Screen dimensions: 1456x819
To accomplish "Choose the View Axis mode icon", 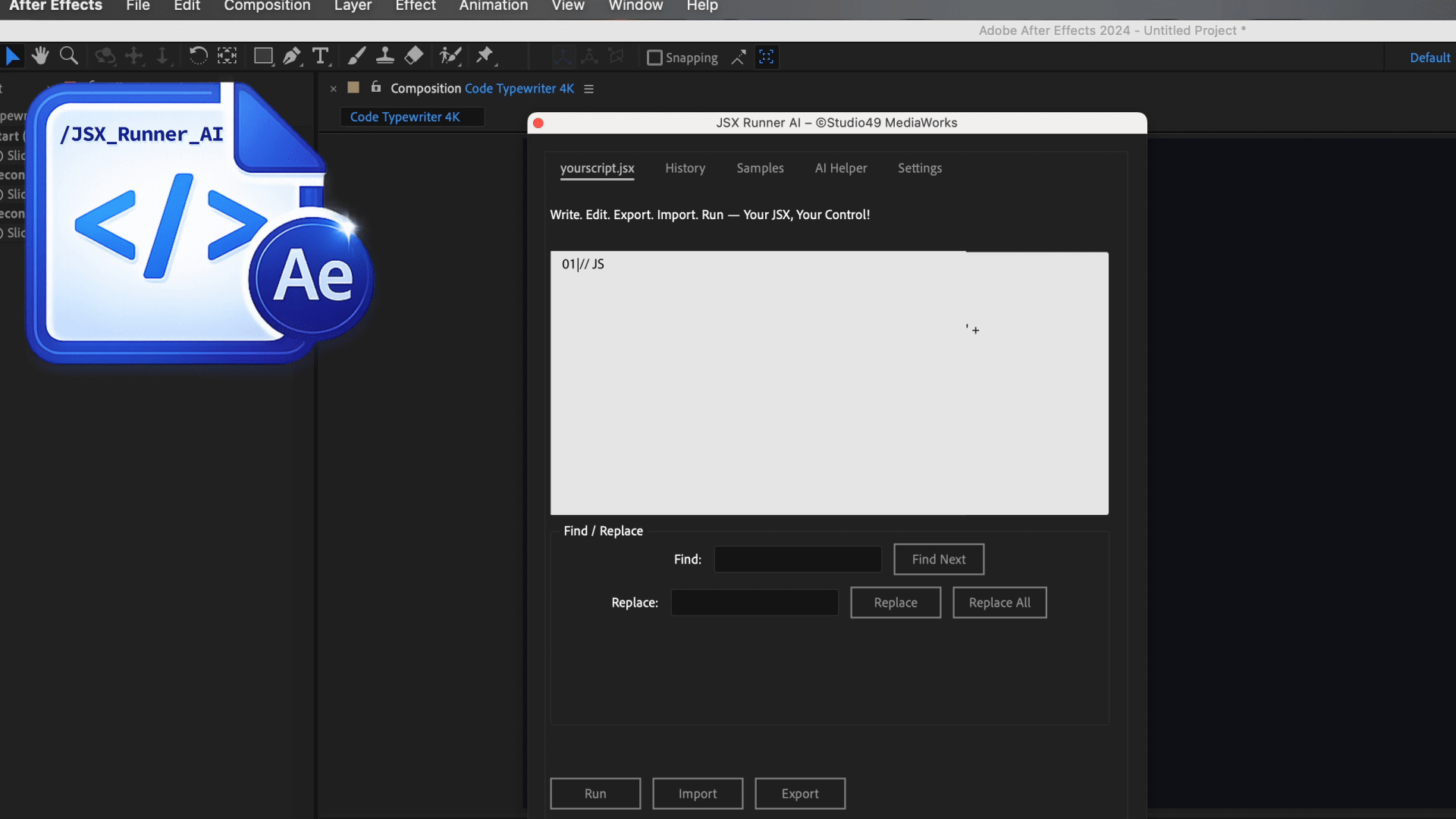I will coord(617,57).
